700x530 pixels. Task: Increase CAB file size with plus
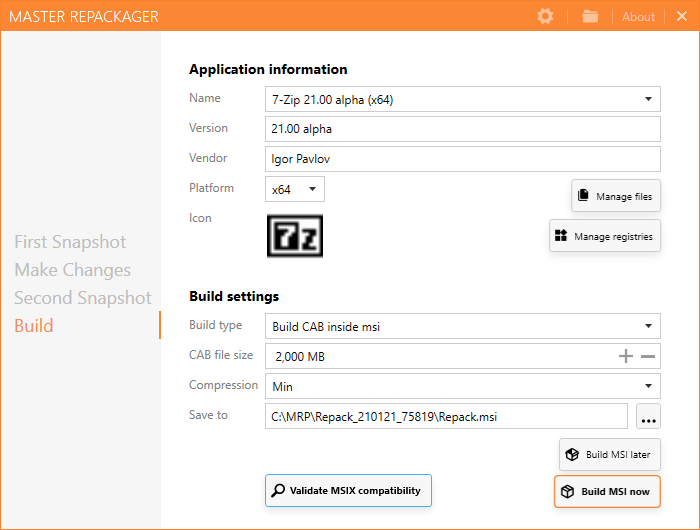pos(626,356)
